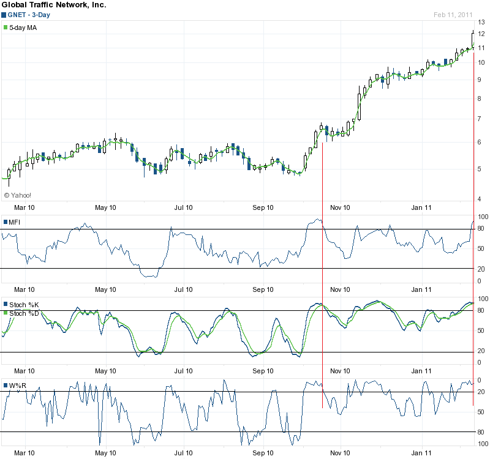The height and width of the screenshot is (459, 490).
Task: Click the Stochastic axis value '50'
Action: pos(481,331)
